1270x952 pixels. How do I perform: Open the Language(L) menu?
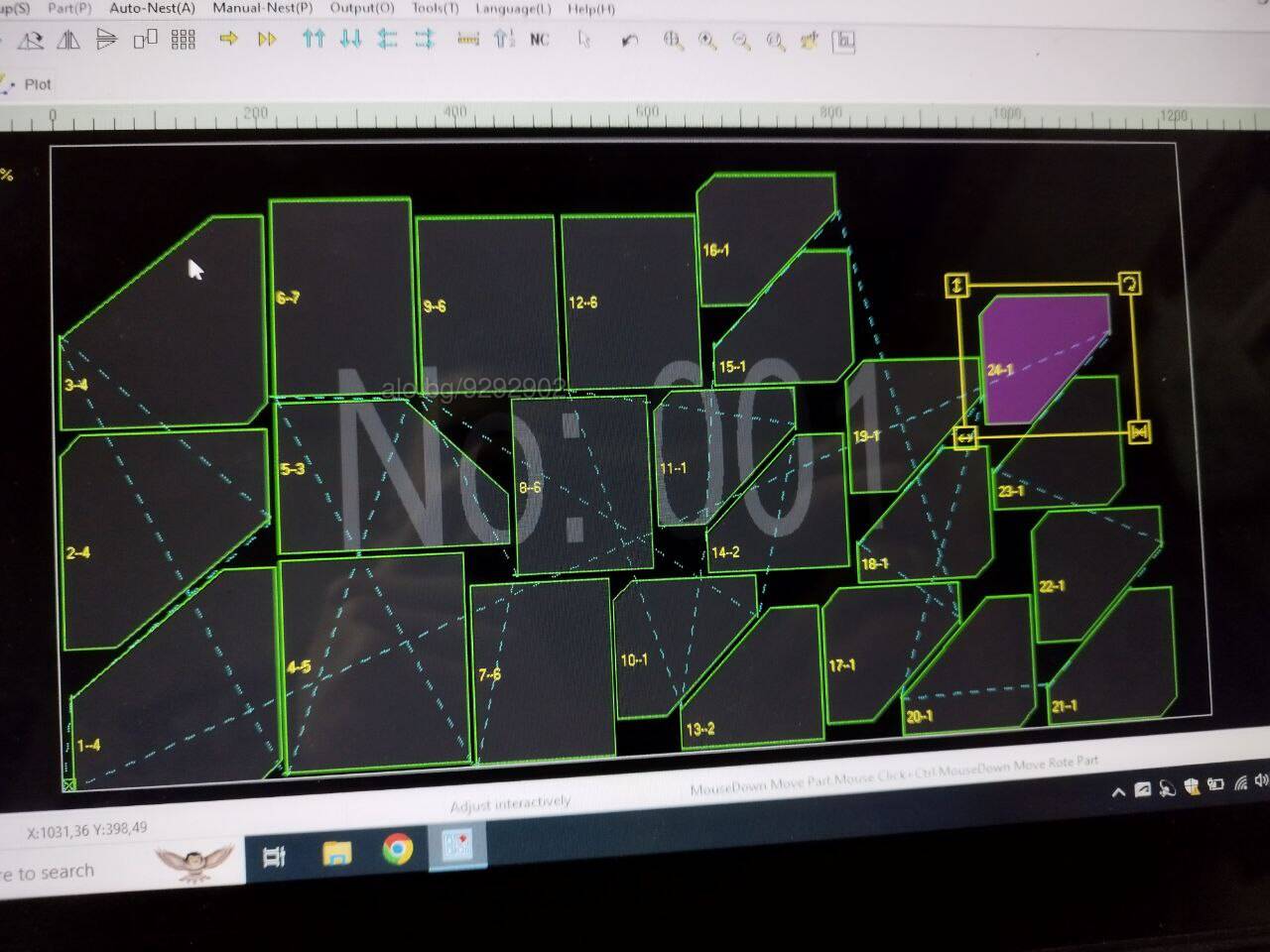513,9
